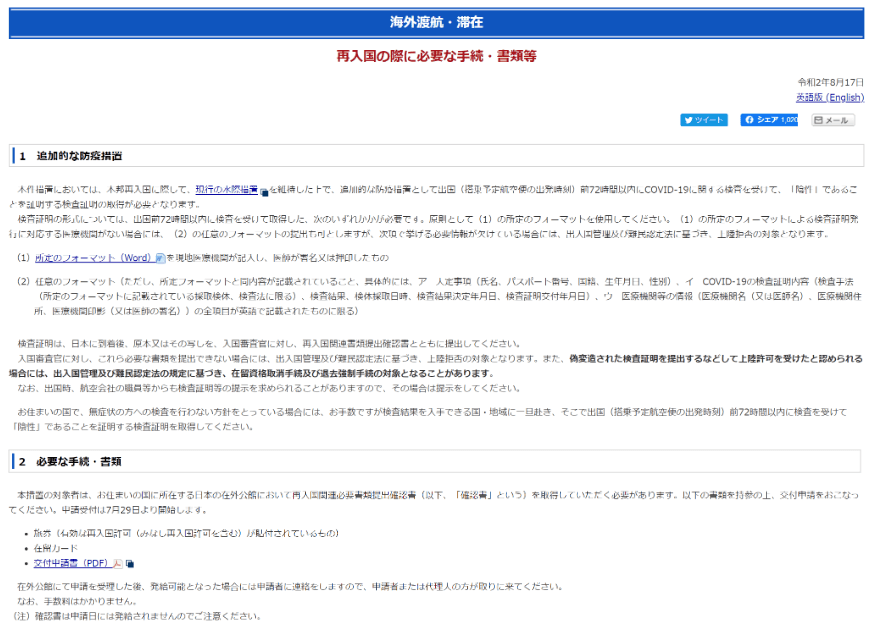Screen dimensions: 876x631
Task: Click the external link icon after 水際措置
Action: [264, 190]
